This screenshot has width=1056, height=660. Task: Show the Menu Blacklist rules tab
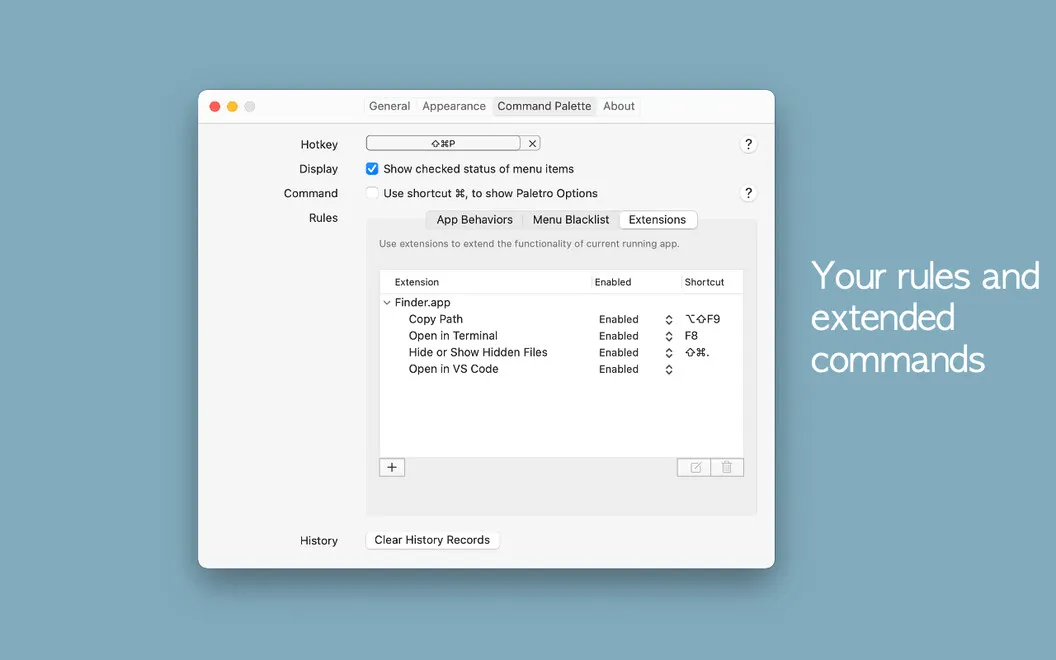tap(570, 220)
